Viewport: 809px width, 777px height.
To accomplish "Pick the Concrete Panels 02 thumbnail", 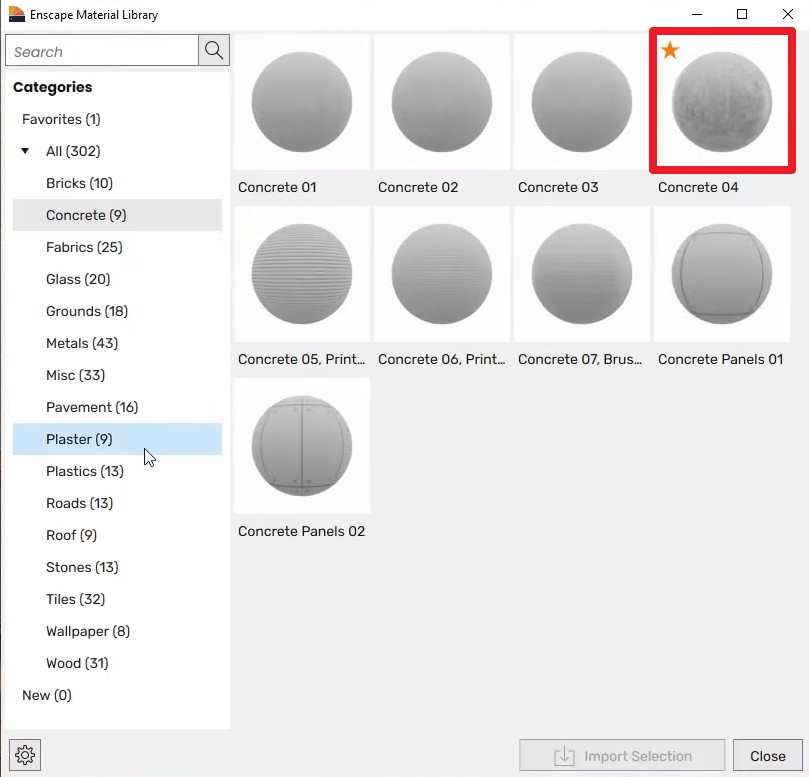I will [x=302, y=446].
